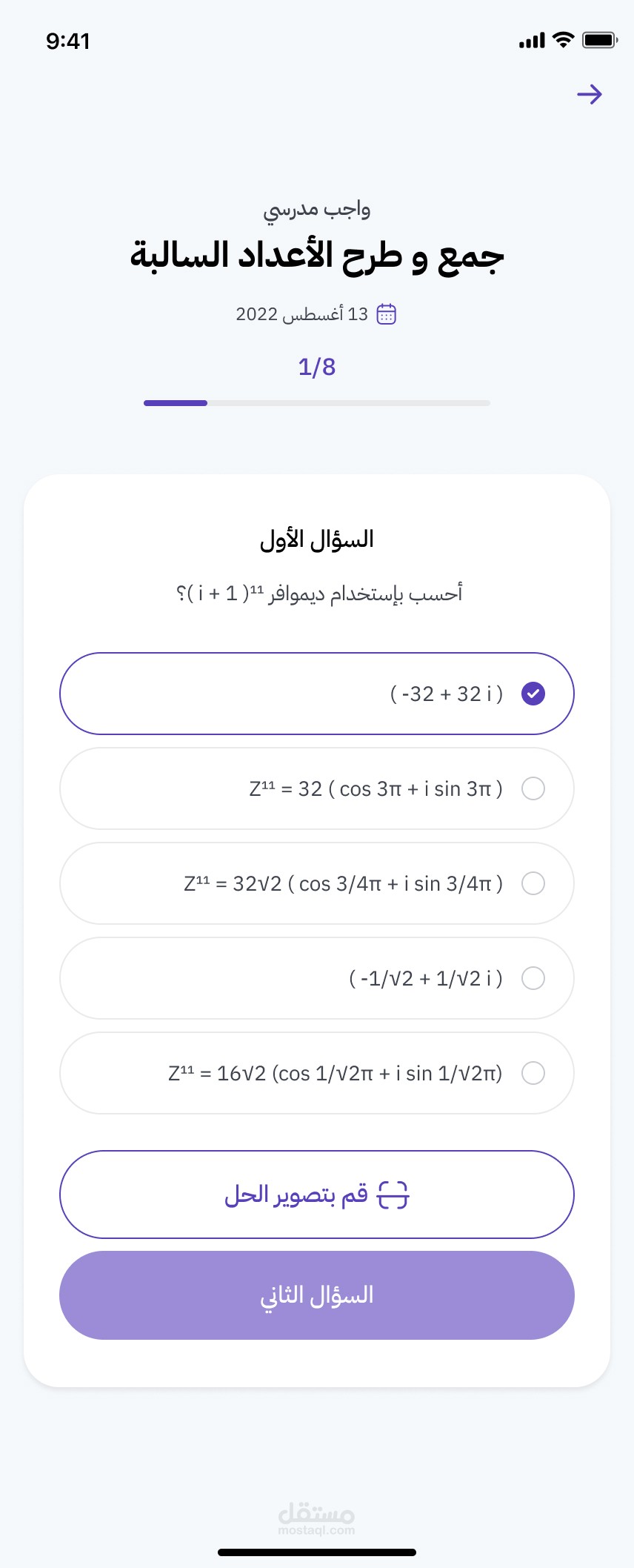Image resolution: width=634 pixels, height=1568 pixels.
Task: Tap the cellular signal icon
Action: (532, 41)
